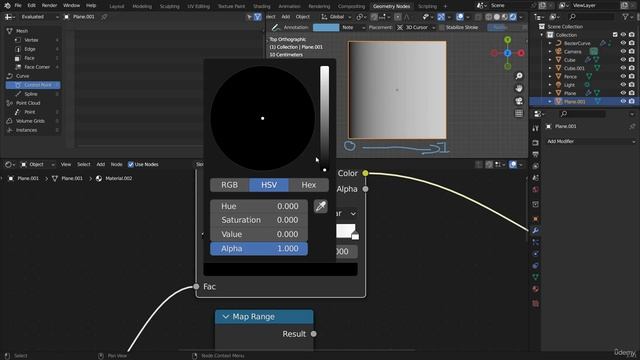
Task: Toggle the Stabilize Stroke checkbox
Action: click(x=442, y=27)
